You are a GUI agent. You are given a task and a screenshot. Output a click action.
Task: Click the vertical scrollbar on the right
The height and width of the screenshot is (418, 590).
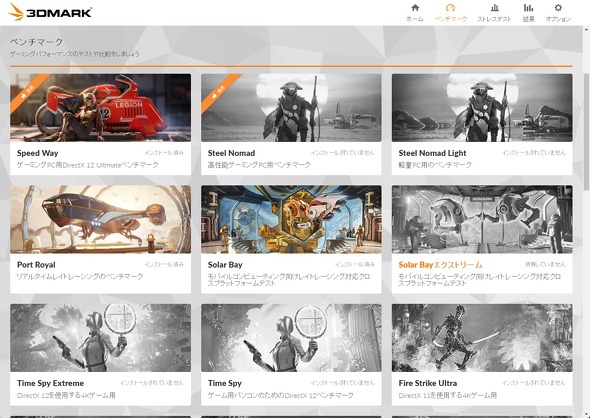pyautogui.click(x=586, y=132)
